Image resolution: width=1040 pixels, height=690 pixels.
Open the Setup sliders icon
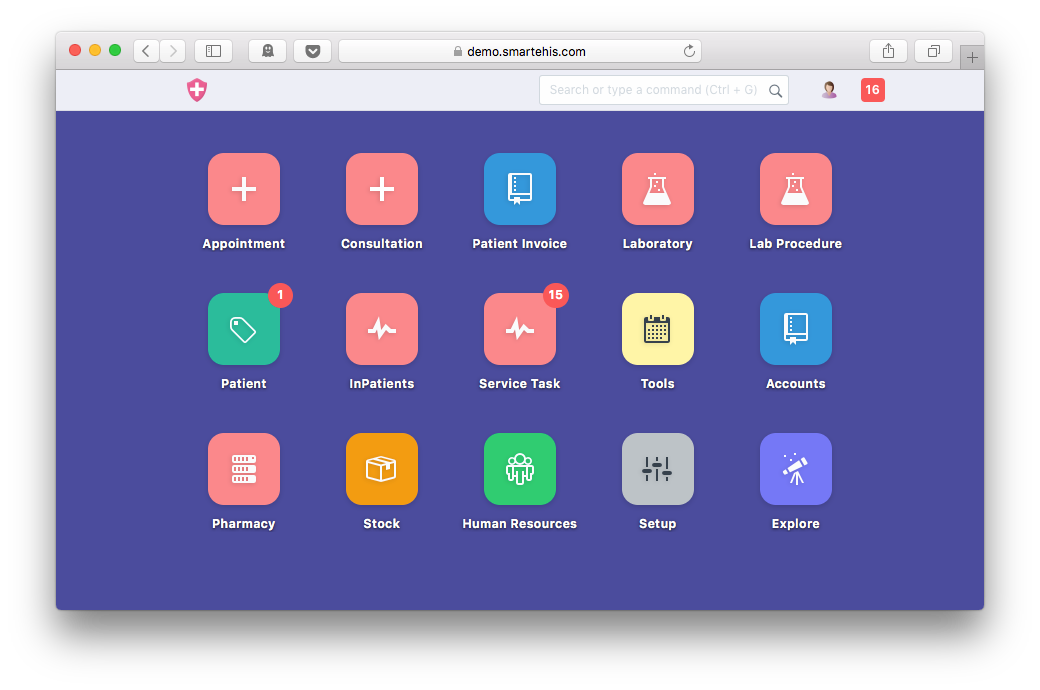coord(657,469)
